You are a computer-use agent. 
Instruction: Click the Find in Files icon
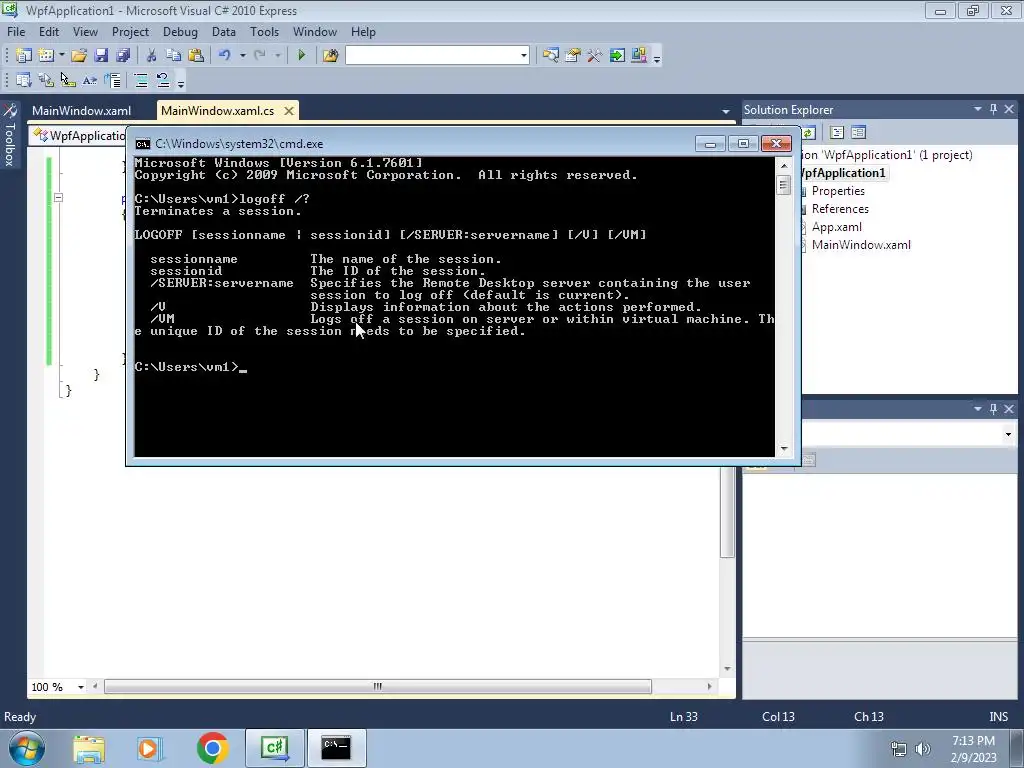pos(330,56)
